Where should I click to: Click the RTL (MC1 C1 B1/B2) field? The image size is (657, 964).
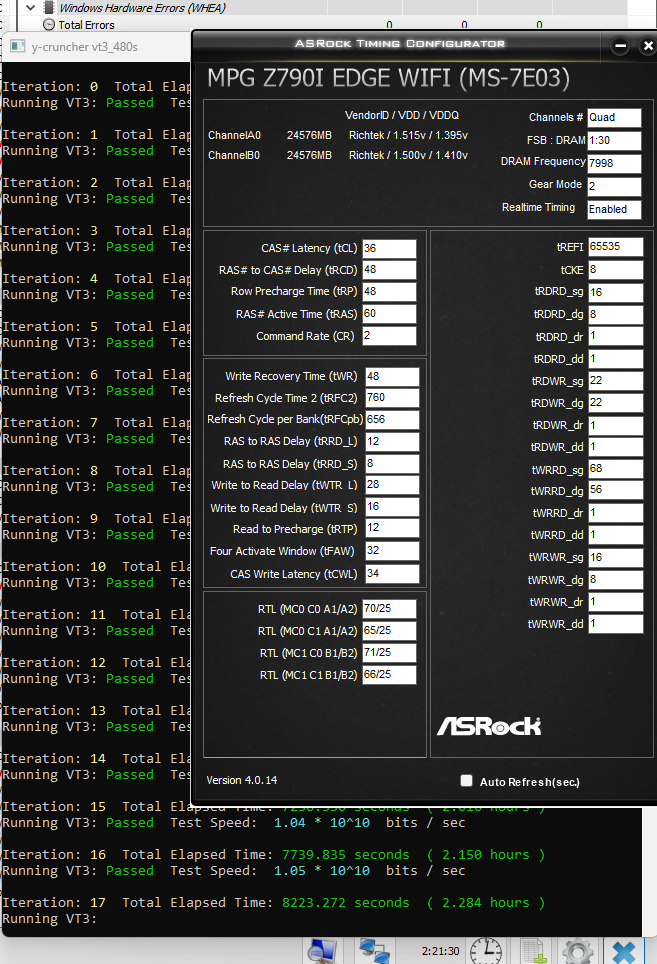click(389, 674)
